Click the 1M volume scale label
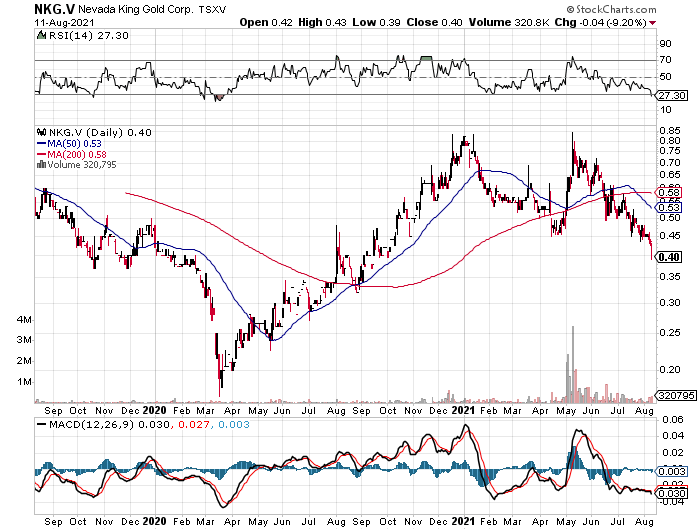The height and width of the screenshot is (530, 700). click(x=24, y=382)
